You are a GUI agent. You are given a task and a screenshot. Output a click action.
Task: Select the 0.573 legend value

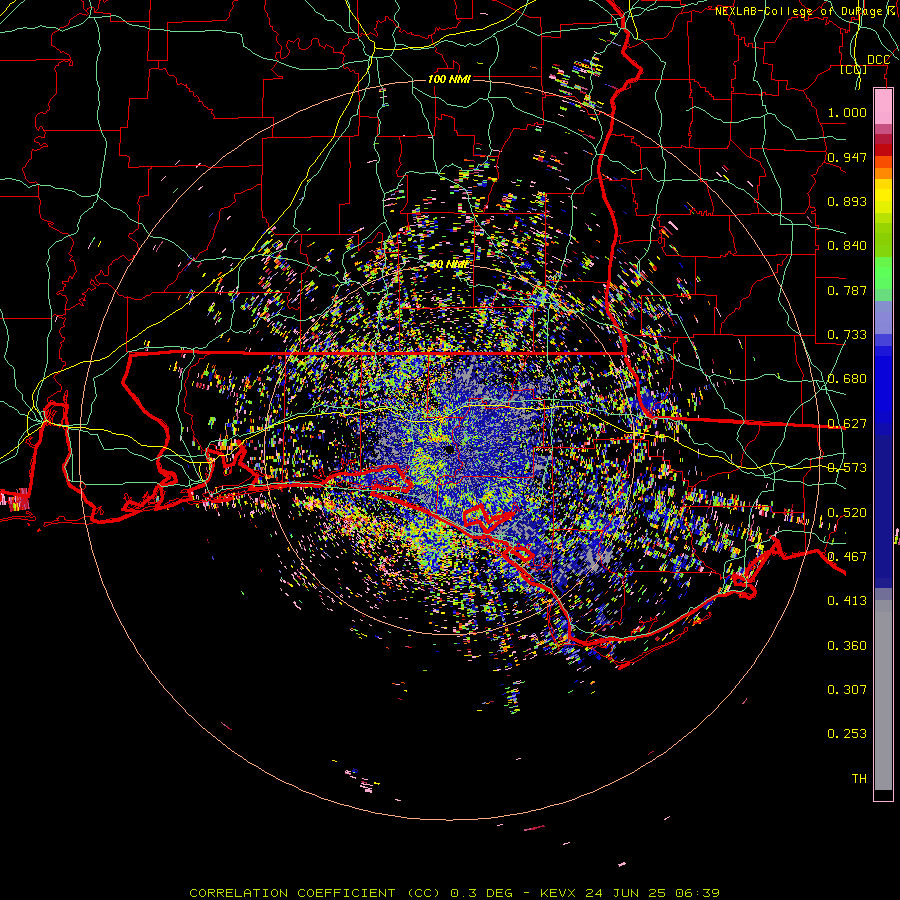(847, 468)
